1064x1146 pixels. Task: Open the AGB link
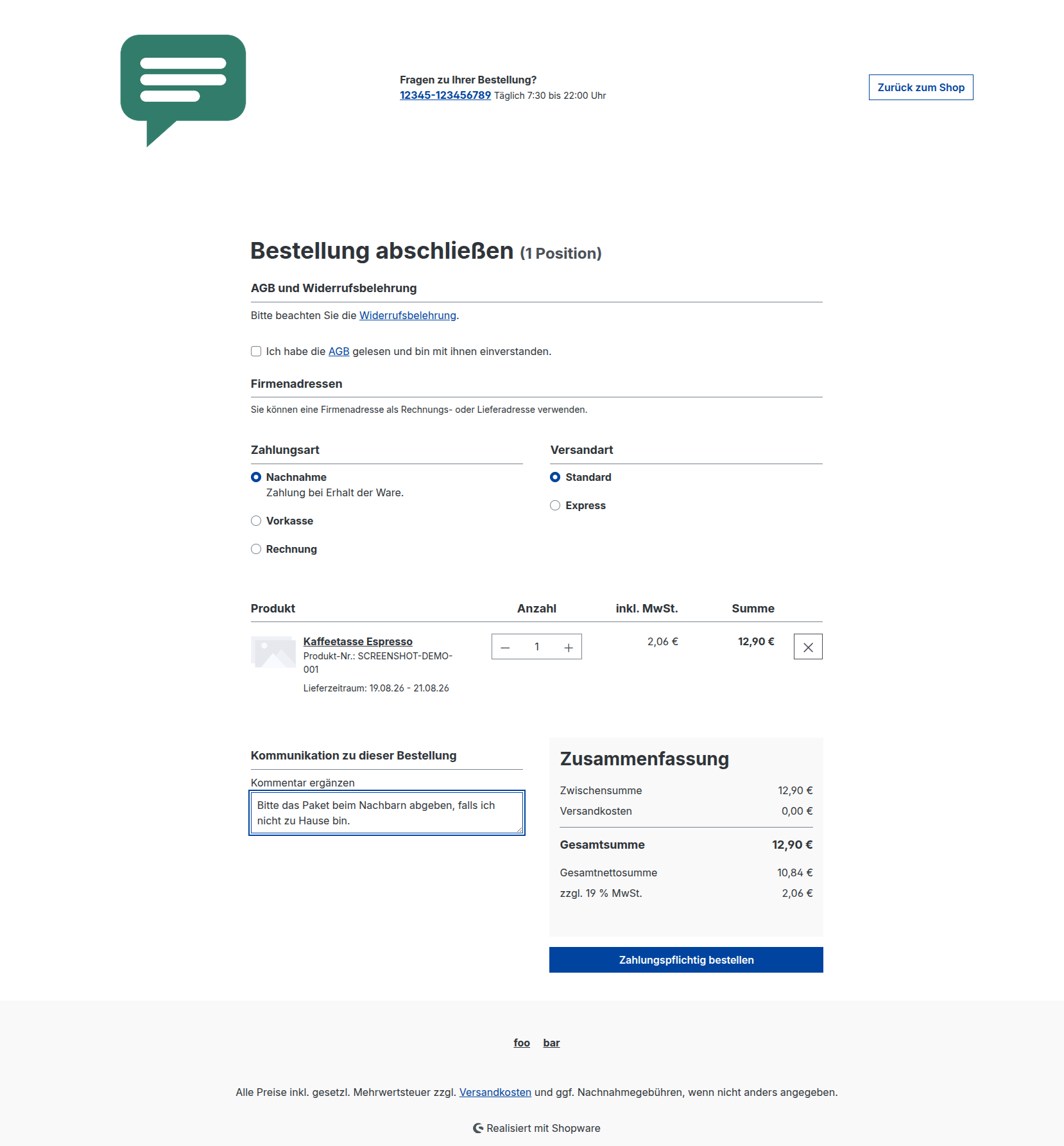point(339,351)
